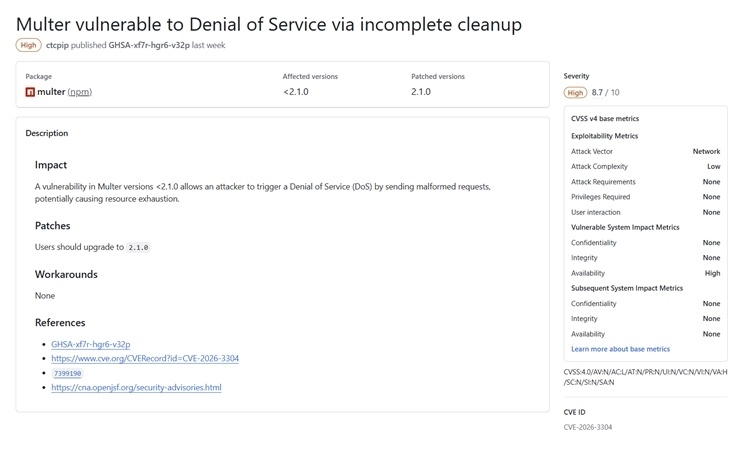
Task: Click the GHSA ID in the published line
Action: [x=150, y=45]
